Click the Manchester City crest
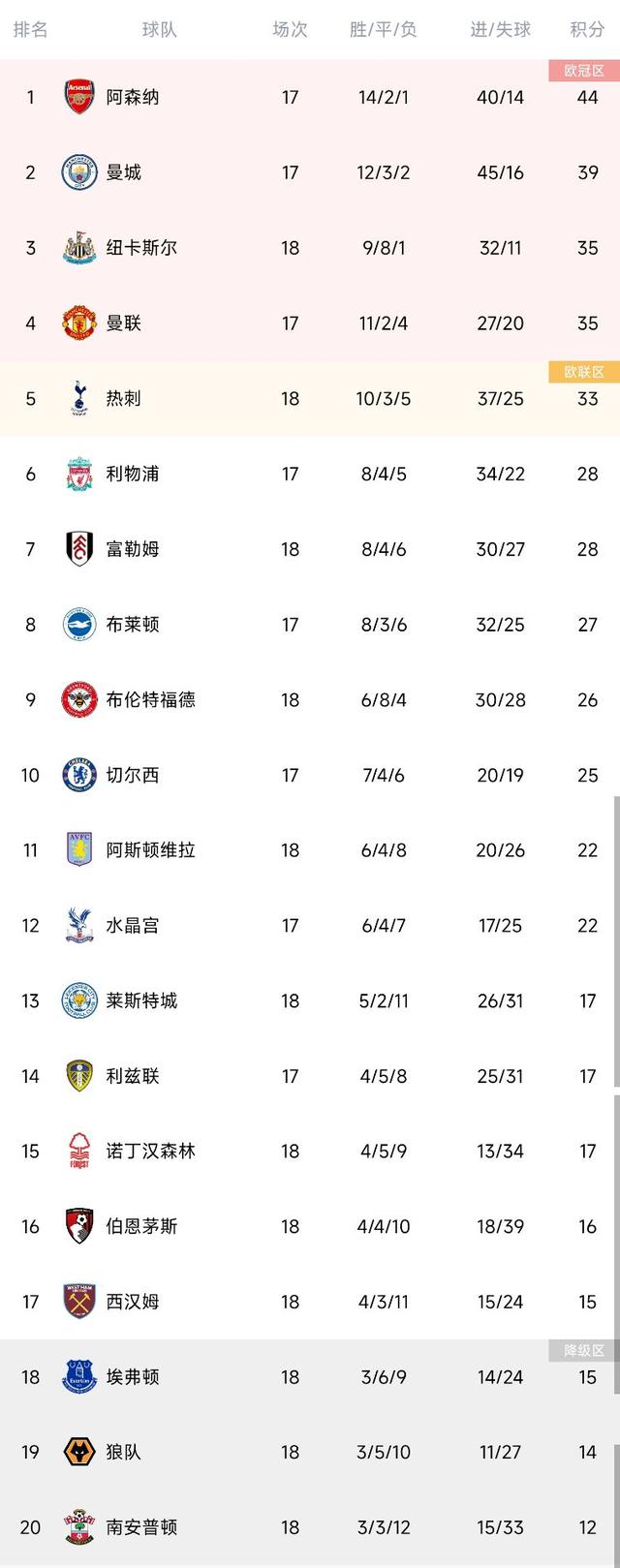Screen dimensions: 620x1568 pyautogui.click(x=78, y=172)
